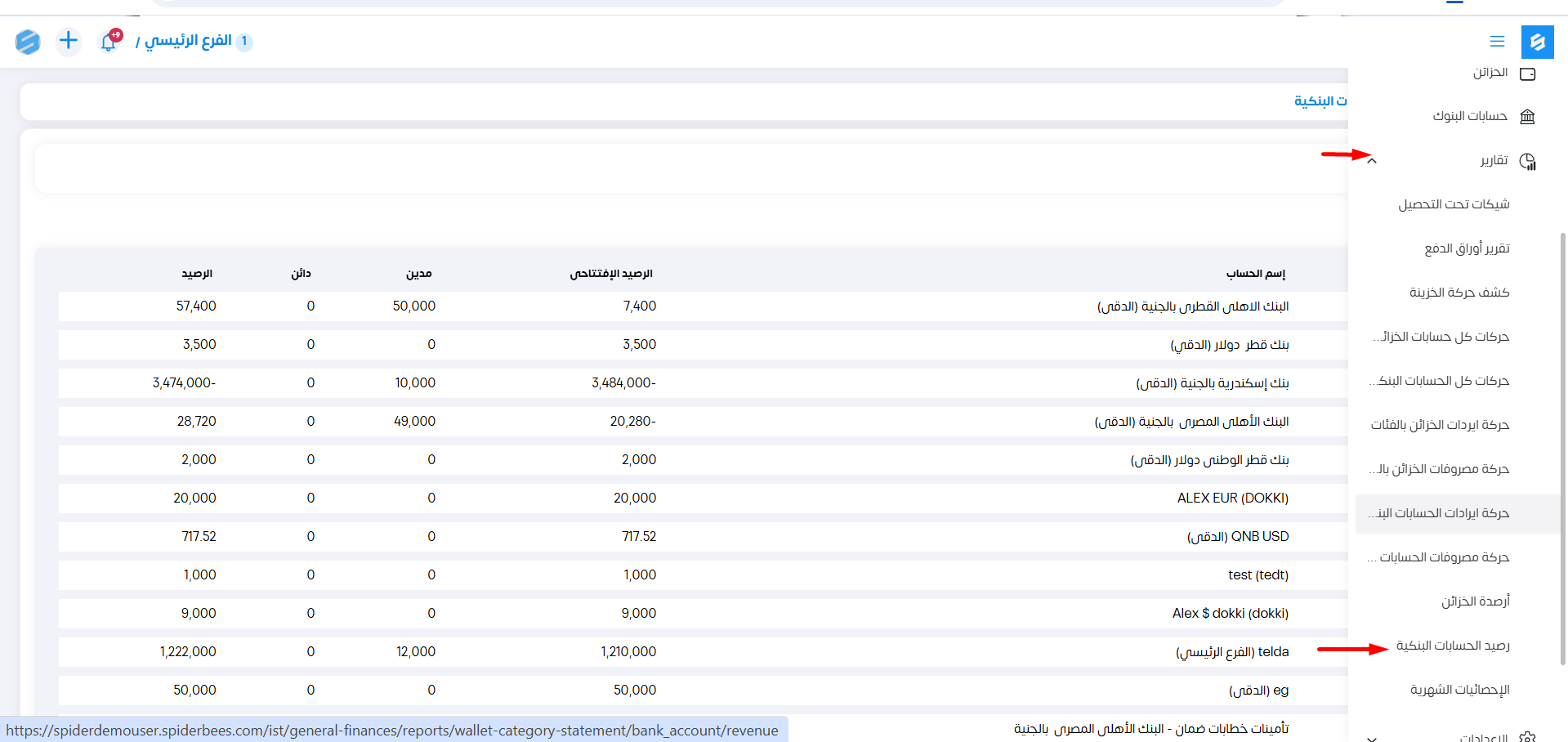
Task: Click the blue plus add button
Action: [x=69, y=41]
